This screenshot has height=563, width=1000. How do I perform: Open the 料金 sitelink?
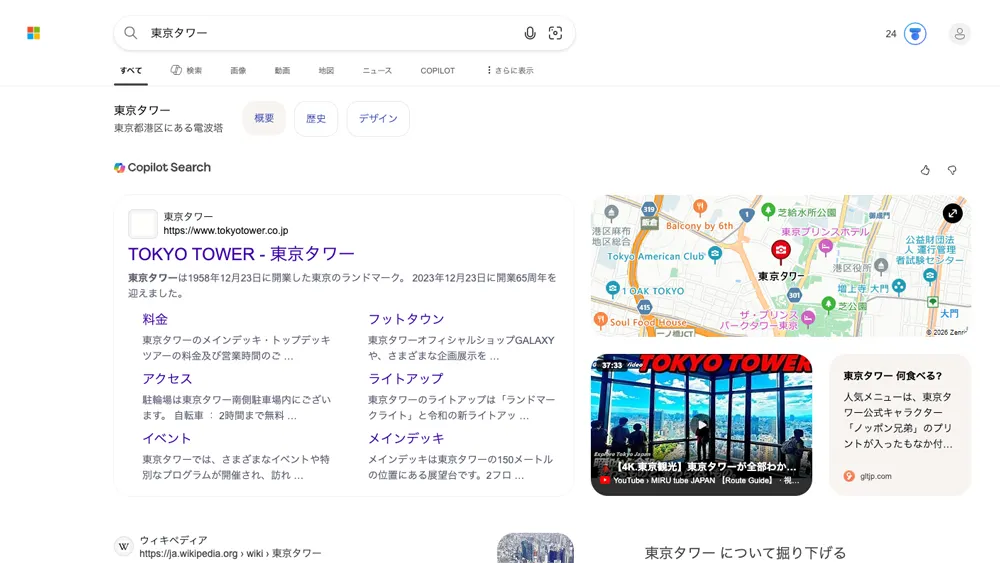coord(155,319)
